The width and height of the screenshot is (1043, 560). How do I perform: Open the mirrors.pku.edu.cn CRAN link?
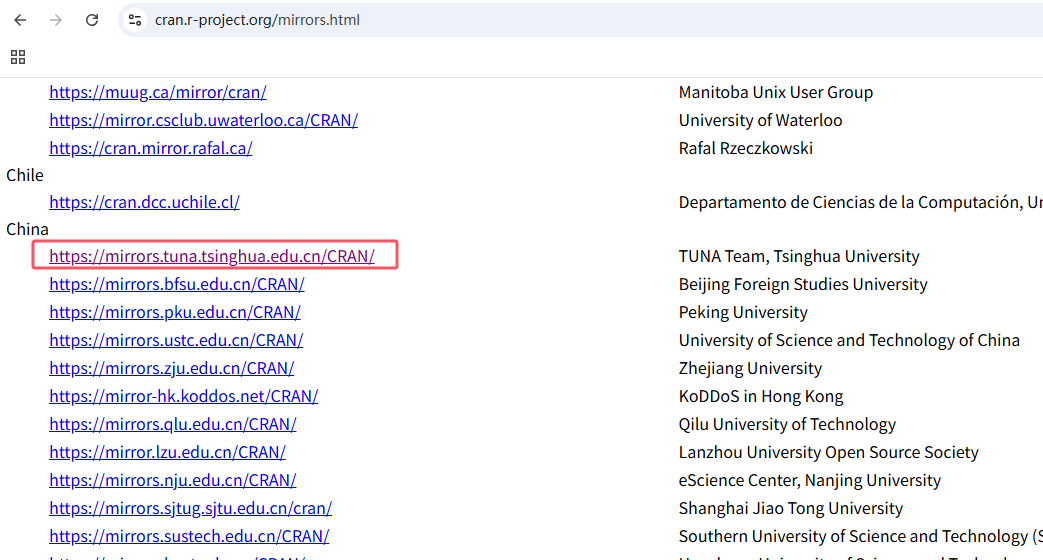coord(175,312)
